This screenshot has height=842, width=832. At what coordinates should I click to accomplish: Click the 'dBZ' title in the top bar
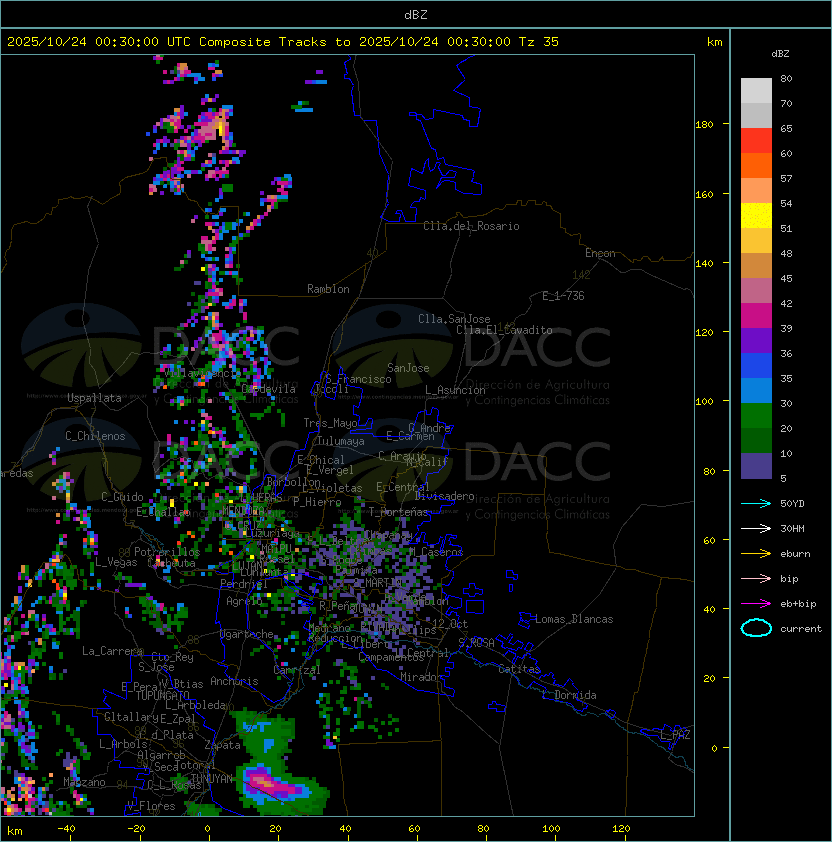pos(416,15)
